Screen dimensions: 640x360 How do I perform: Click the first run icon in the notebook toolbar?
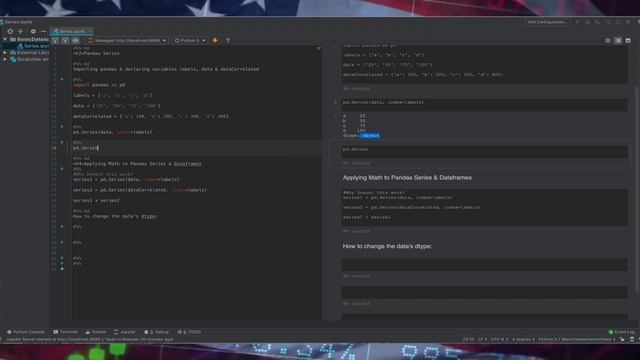55,40
